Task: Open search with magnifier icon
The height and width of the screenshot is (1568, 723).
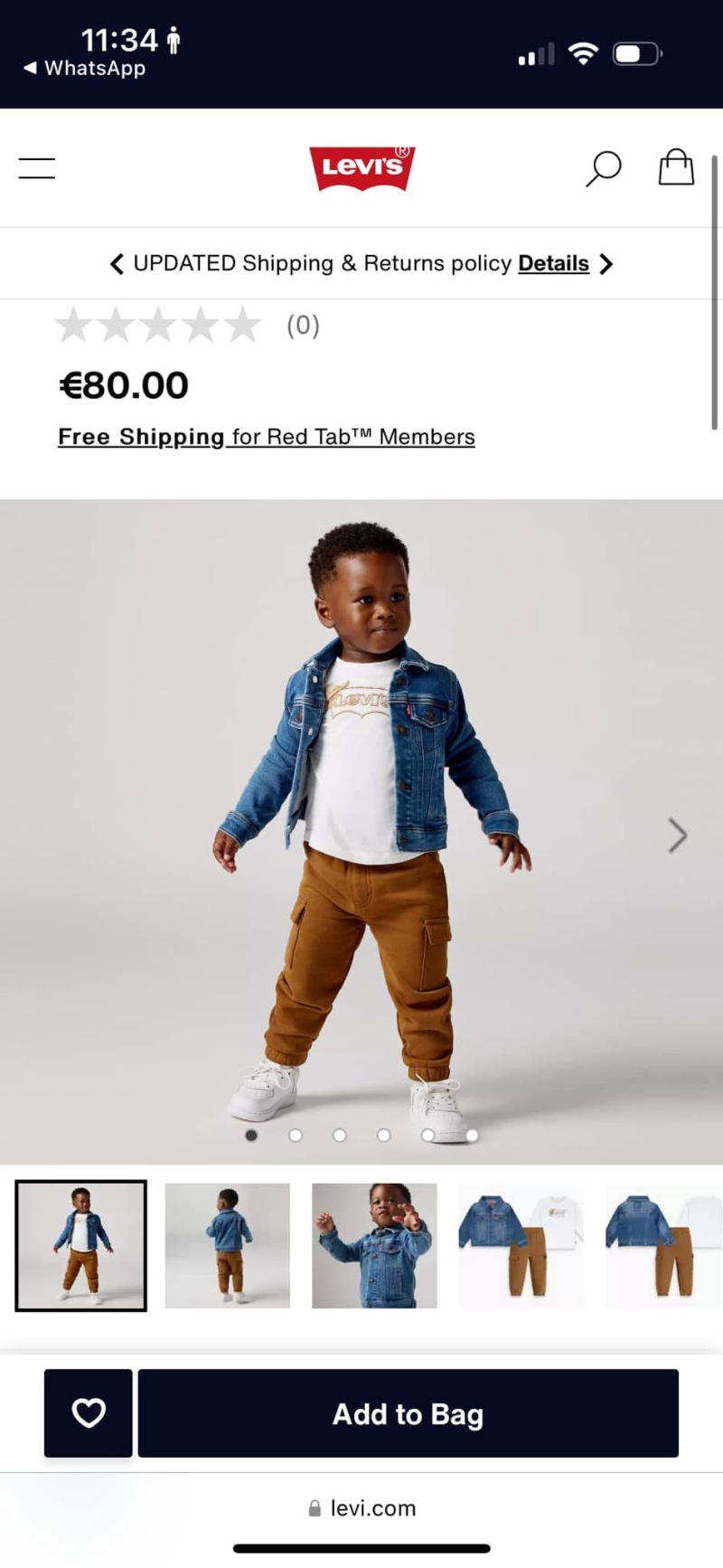Action: pos(603,168)
